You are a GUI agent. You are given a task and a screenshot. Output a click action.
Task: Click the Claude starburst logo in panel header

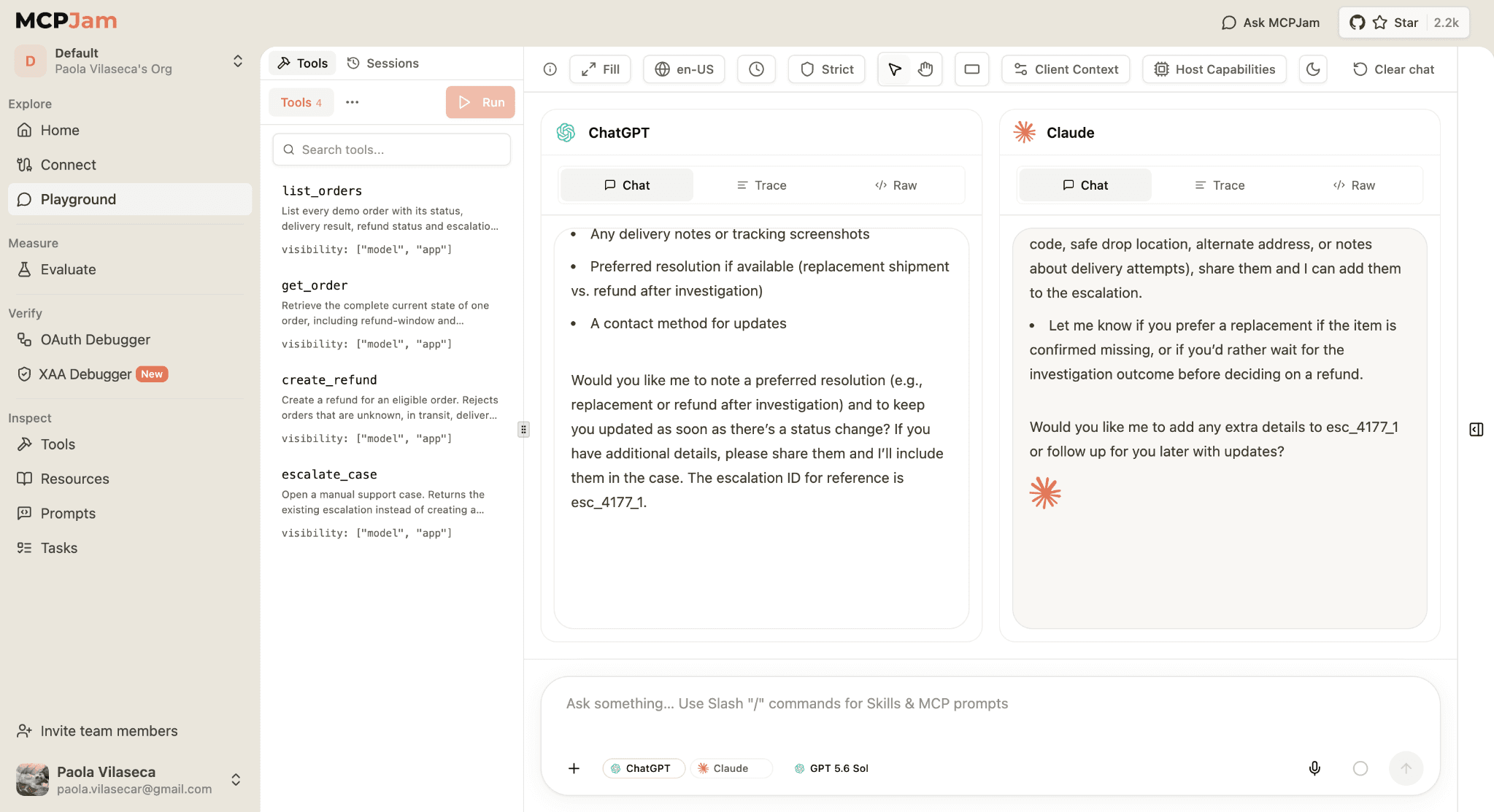[x=1025, y=132]
